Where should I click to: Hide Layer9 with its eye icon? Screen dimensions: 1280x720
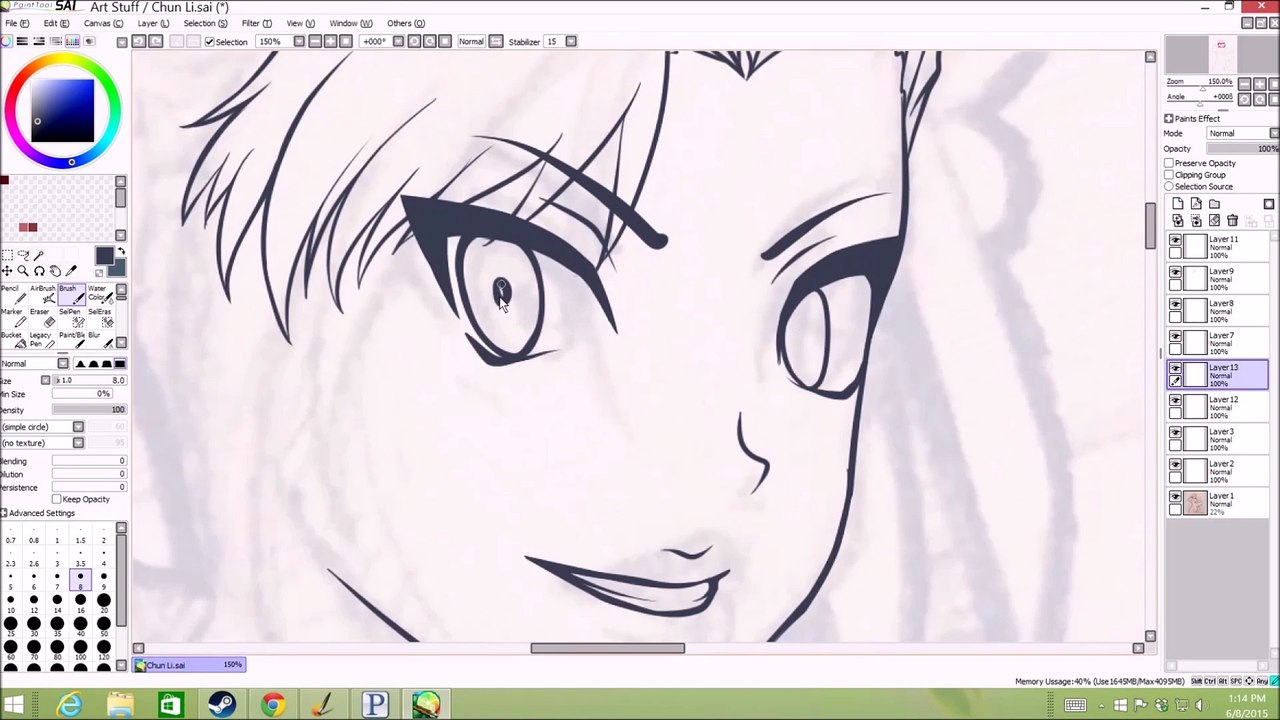pyautogui.click(x=1176, y=273)
